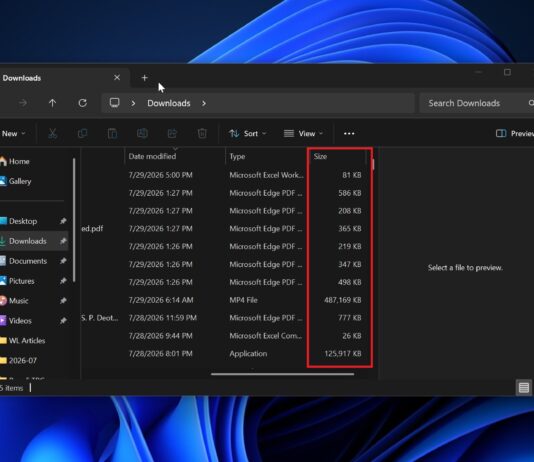Click the 487,169 KB size cell
The height and width of the screenshot is (462, 534).
[x=343, y=300]
